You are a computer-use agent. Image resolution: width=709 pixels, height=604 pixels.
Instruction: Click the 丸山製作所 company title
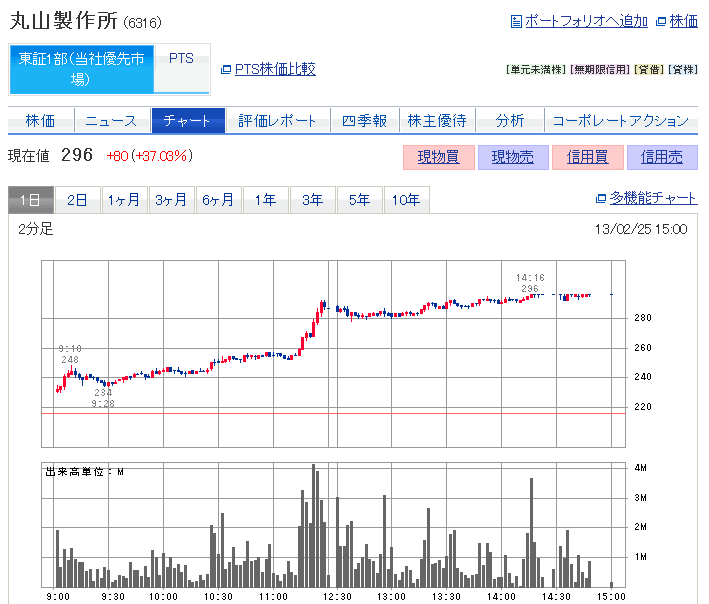64,21
